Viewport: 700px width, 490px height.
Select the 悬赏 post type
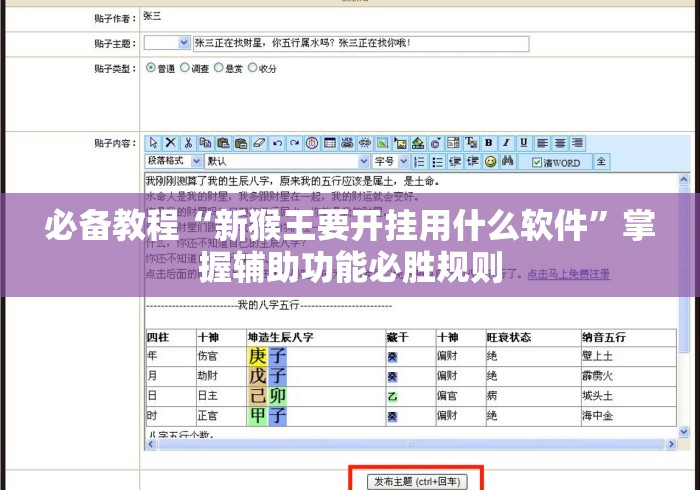click(218, 68)
